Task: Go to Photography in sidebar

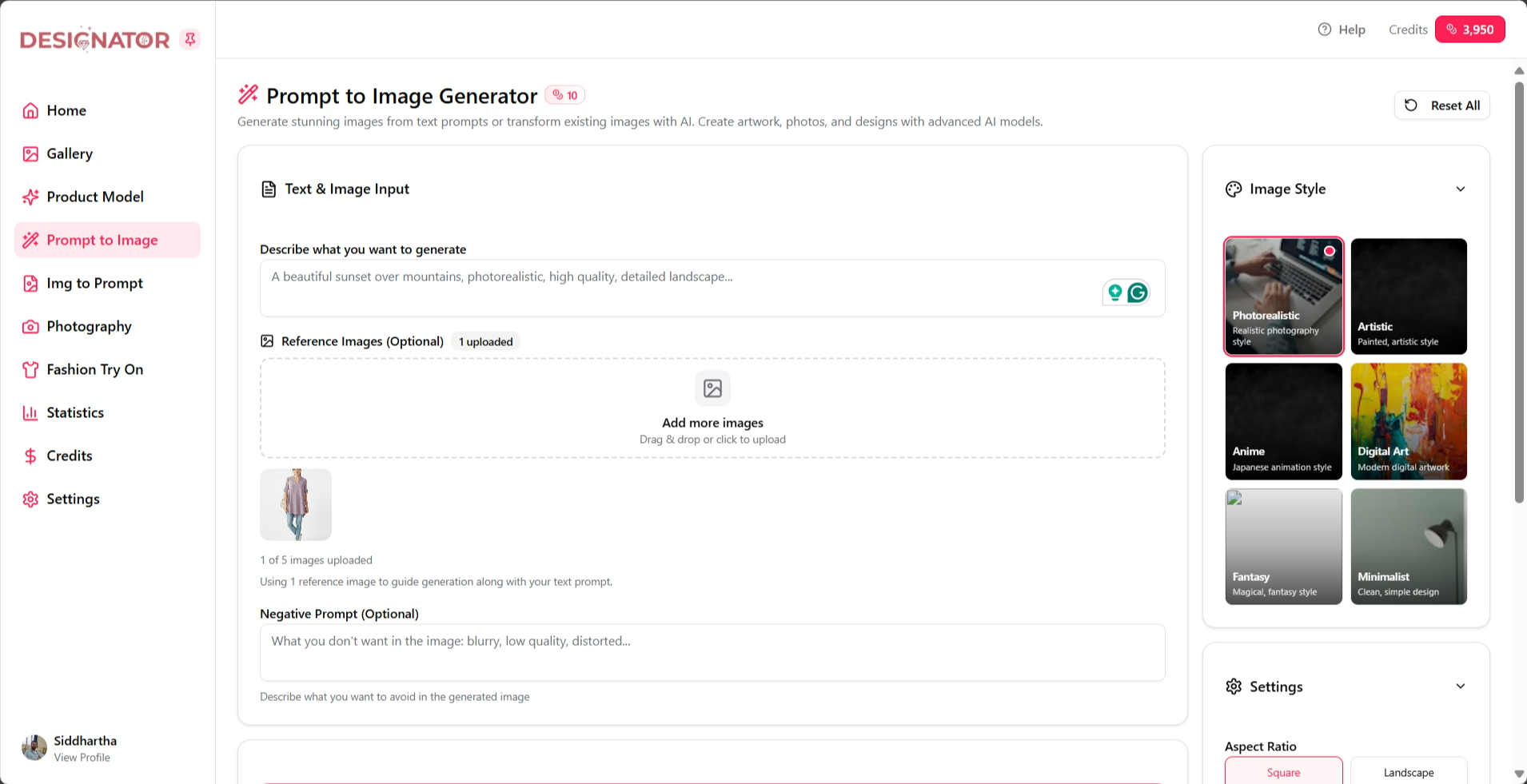Action: pos(89,327)
